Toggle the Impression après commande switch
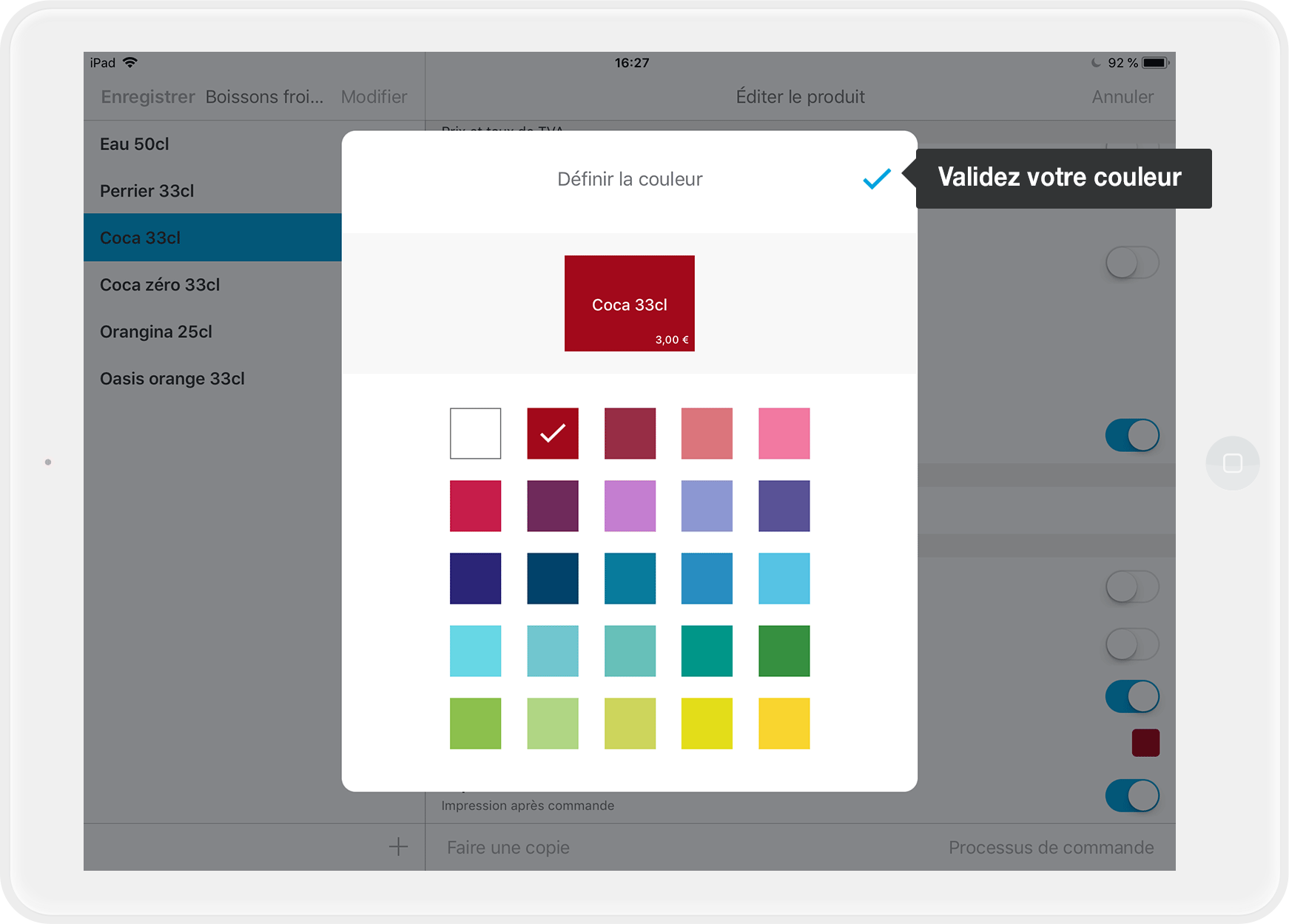 coord(1132,796)
